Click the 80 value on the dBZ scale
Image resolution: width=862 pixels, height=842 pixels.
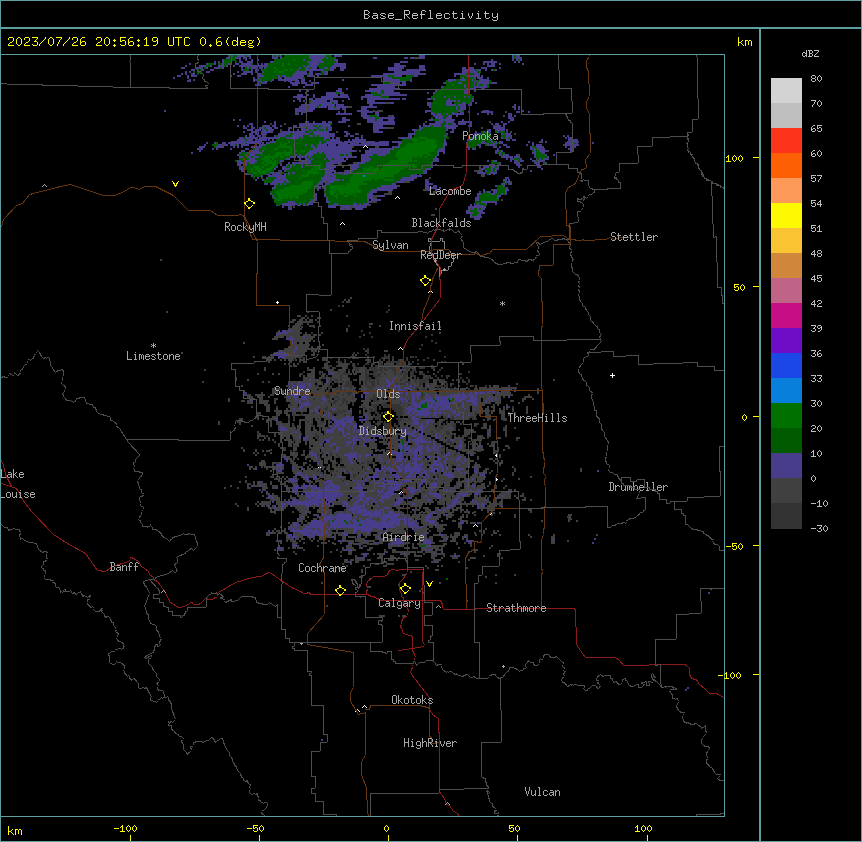pos(816,79)
